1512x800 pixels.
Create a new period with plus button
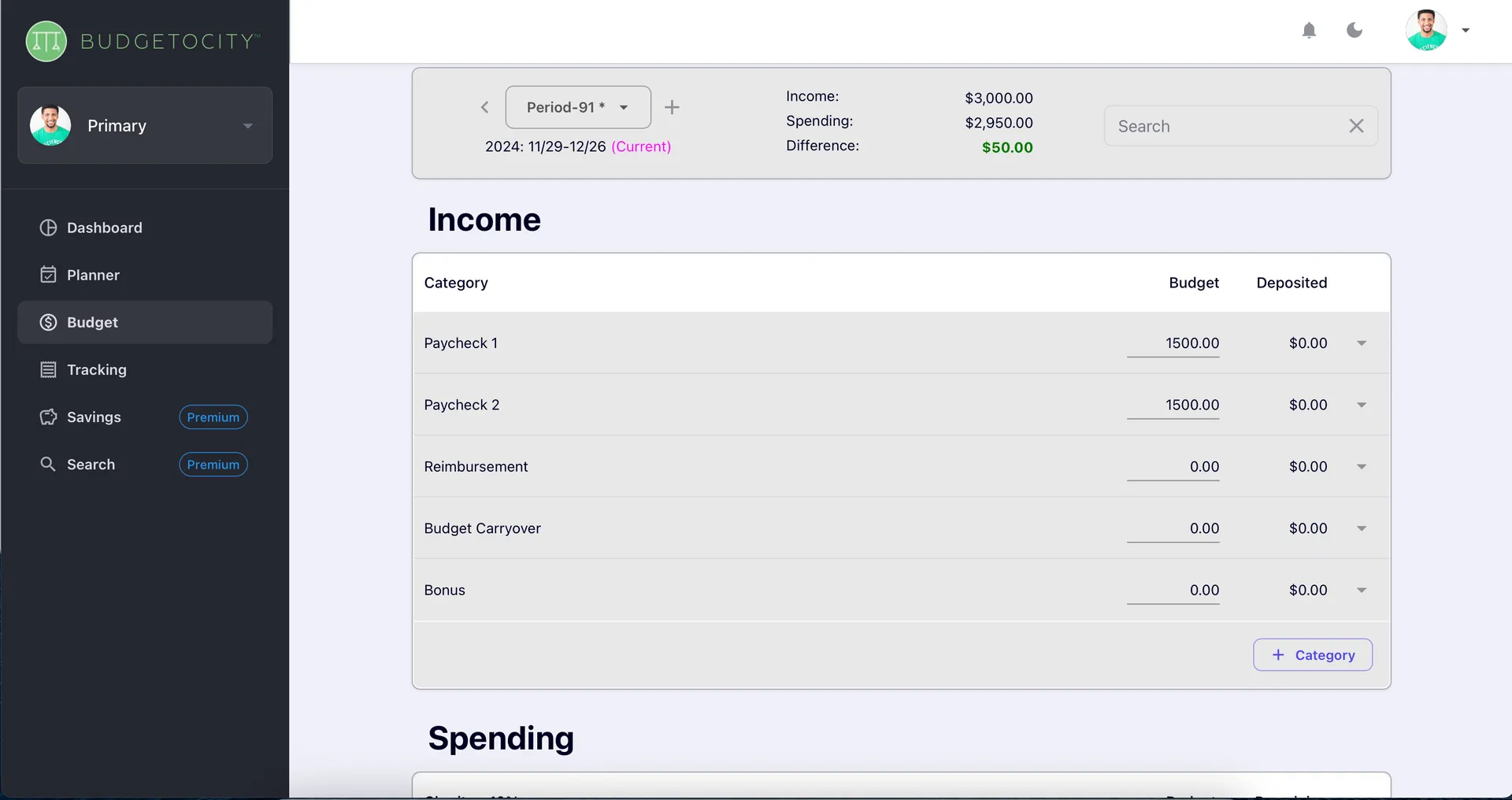click(x=672, y=107)
